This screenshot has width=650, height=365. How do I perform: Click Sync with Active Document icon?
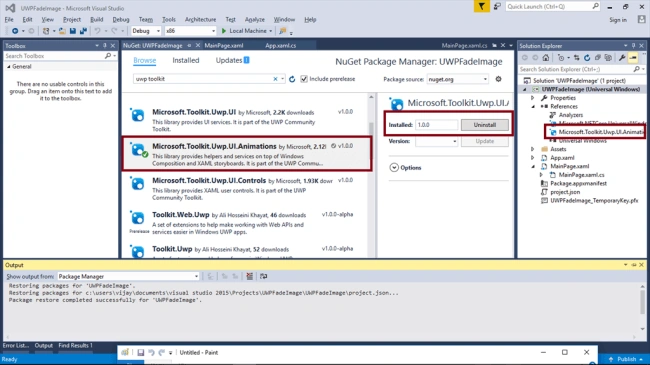click(x=577, y=58)
